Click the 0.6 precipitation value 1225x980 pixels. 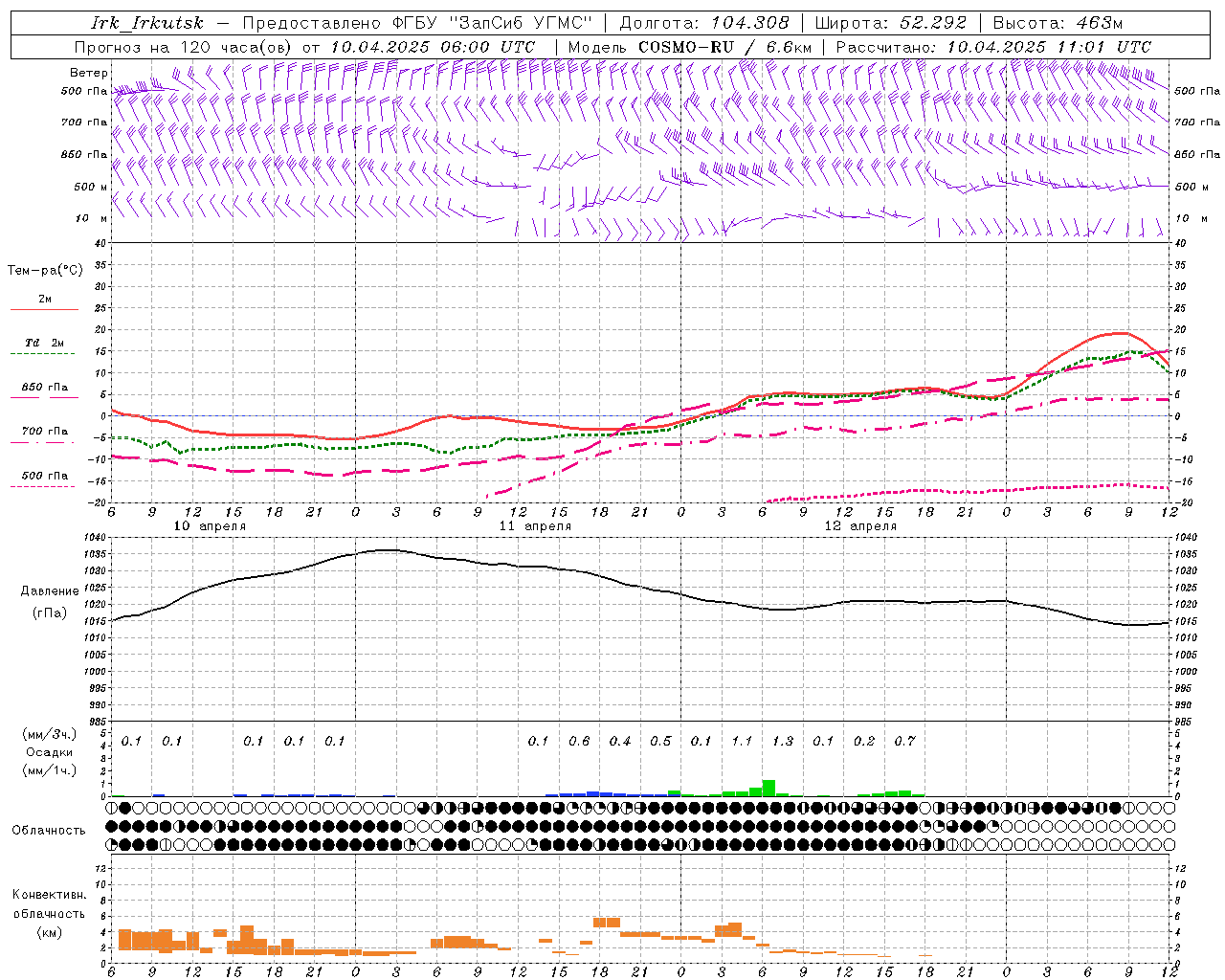click(x=579, y=741)
